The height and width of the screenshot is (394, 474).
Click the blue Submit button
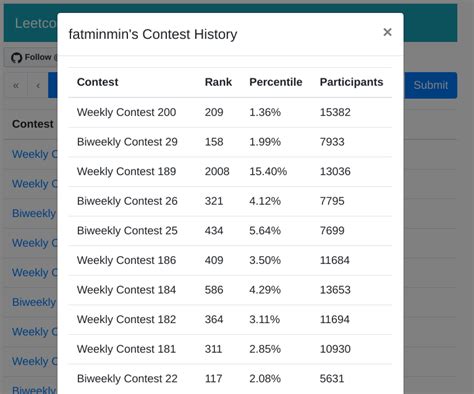430,85
